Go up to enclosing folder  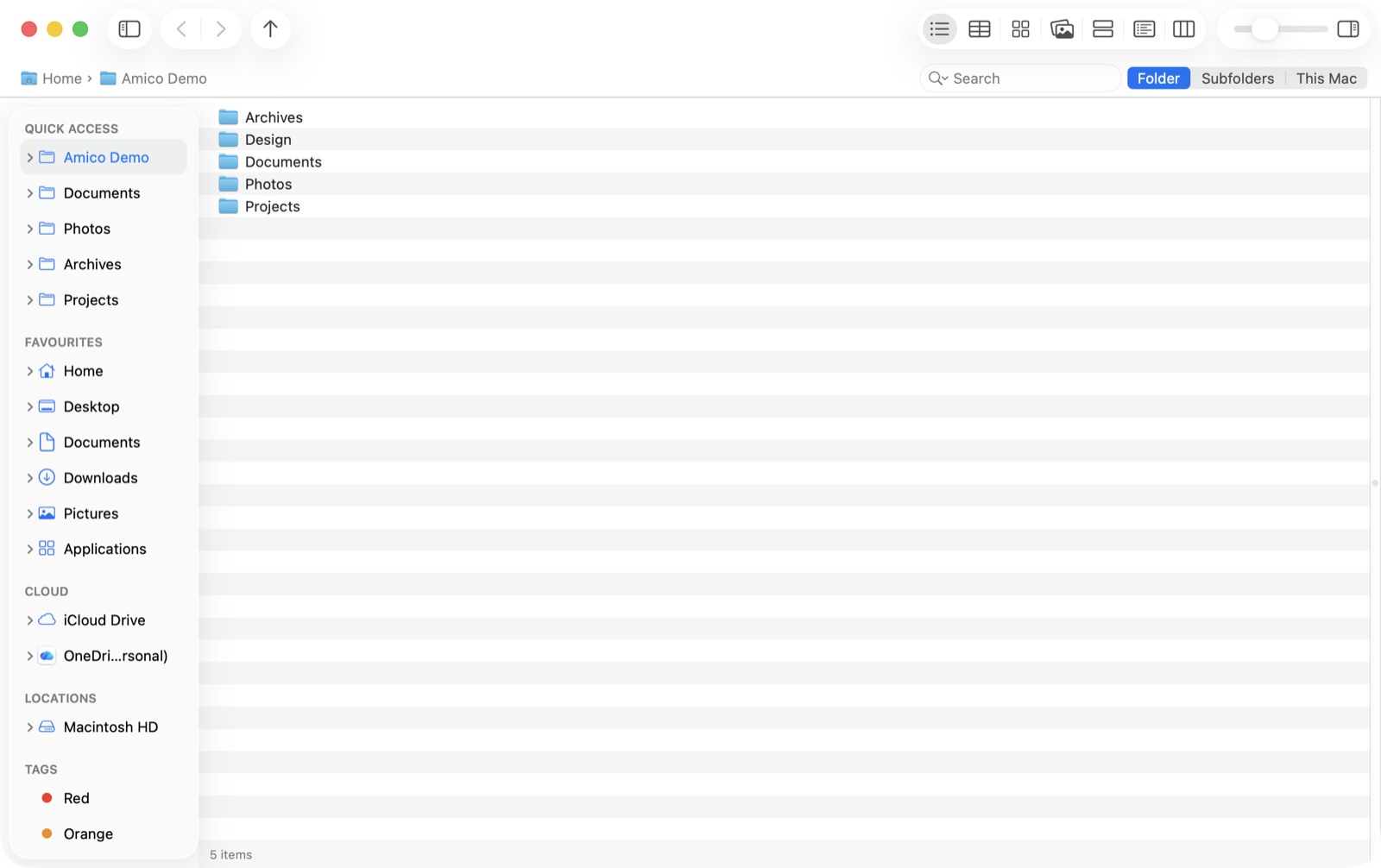click(x=270, y=28)
